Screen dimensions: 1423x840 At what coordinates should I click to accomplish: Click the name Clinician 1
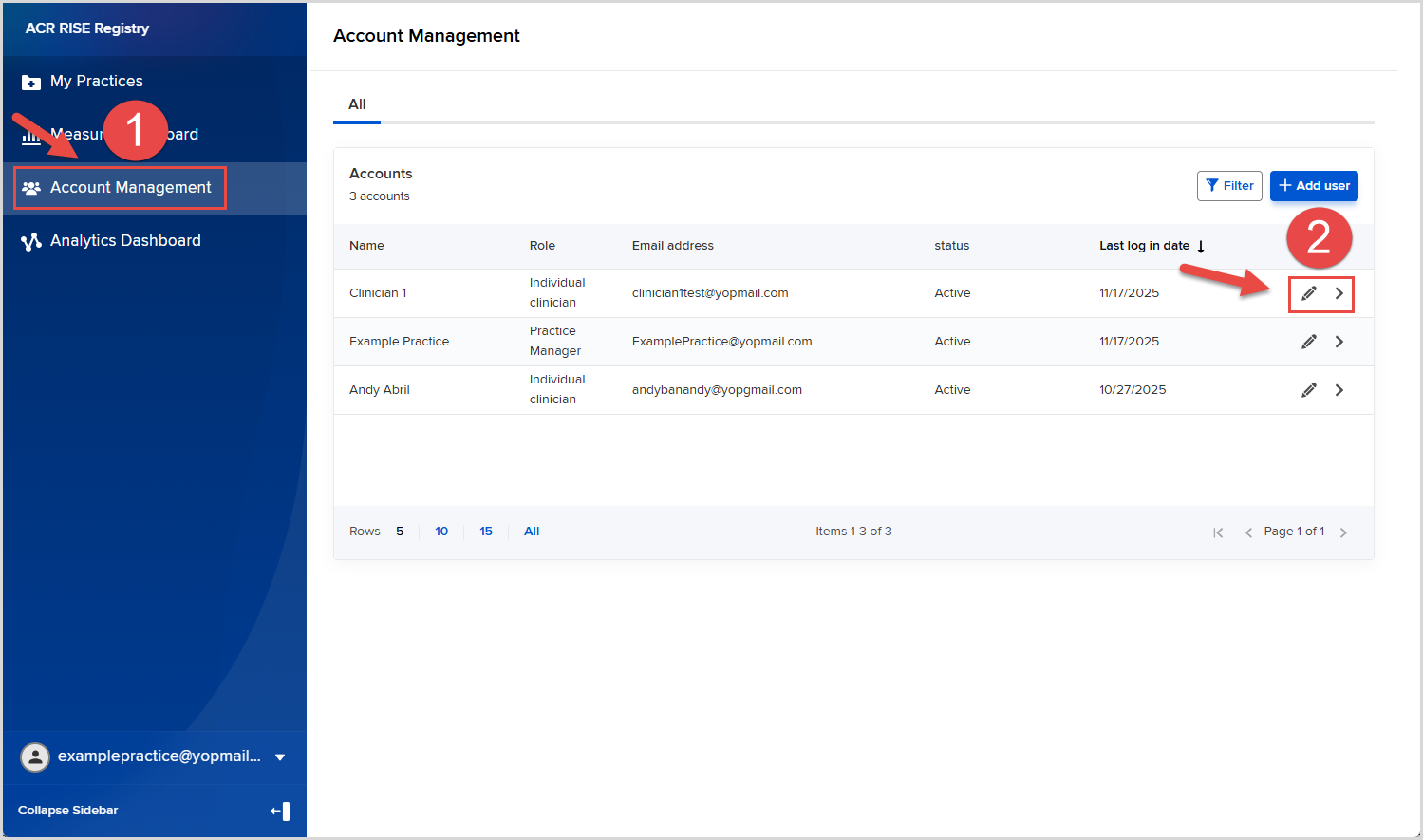pyautogui.click(x=378, y=293)
